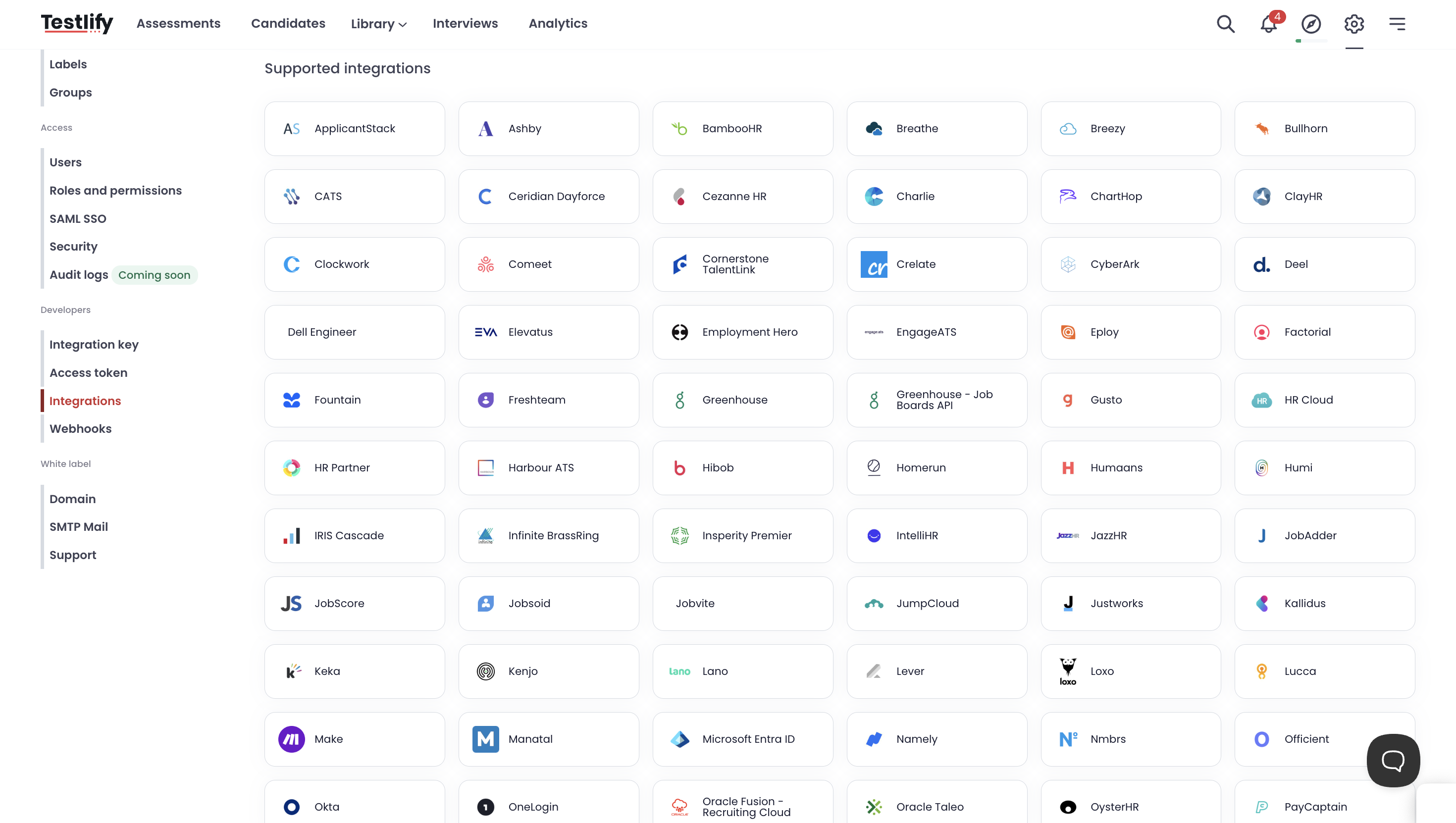Click the search magnifier icon
Image resolution: width=1456 pixels, height=823 pixels.
click(1225, 24)
